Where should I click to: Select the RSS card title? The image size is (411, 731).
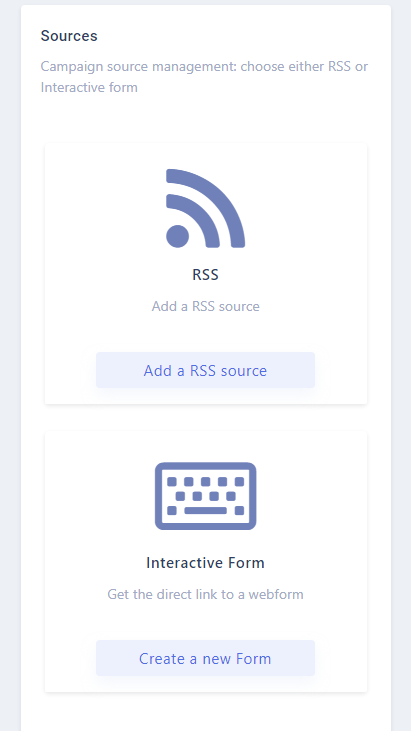pos(206,275)
